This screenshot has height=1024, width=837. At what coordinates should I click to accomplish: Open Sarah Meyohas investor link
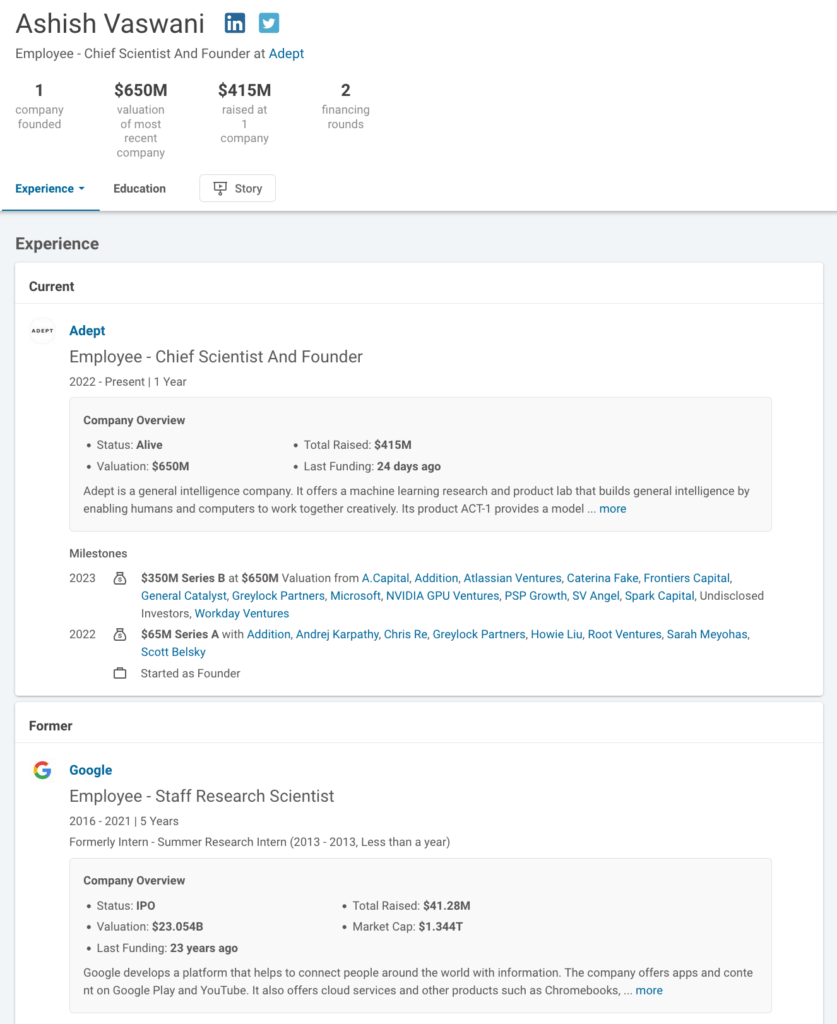click(707, 634)
